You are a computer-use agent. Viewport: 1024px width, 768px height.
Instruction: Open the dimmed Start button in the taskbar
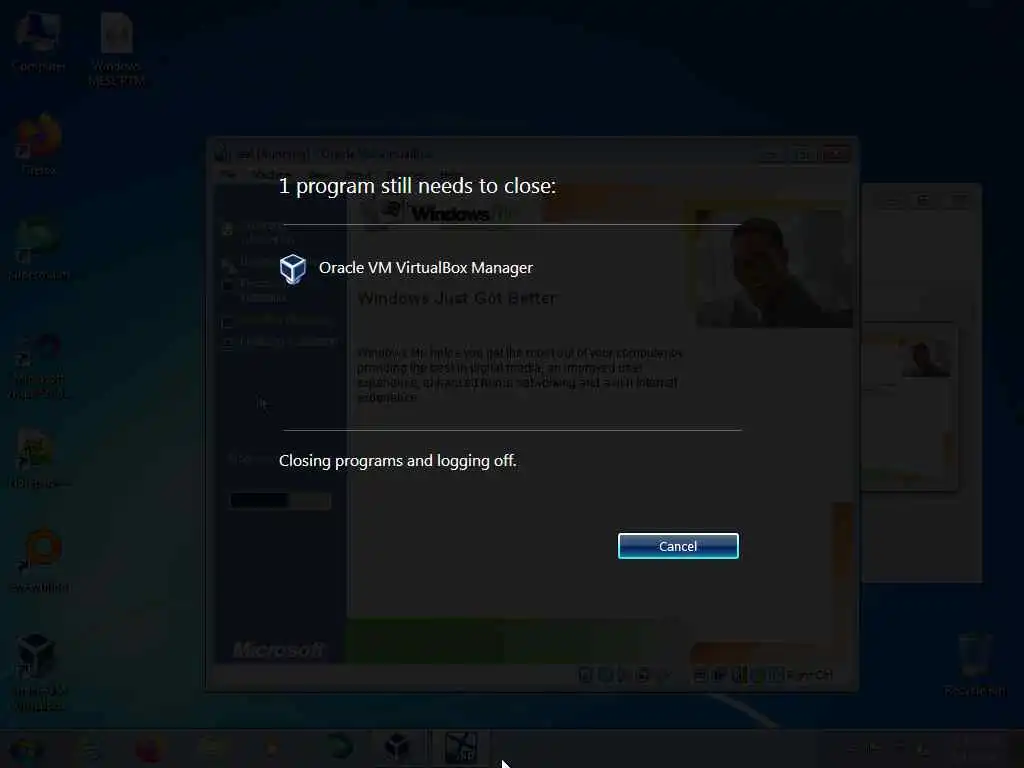(25, 749)
